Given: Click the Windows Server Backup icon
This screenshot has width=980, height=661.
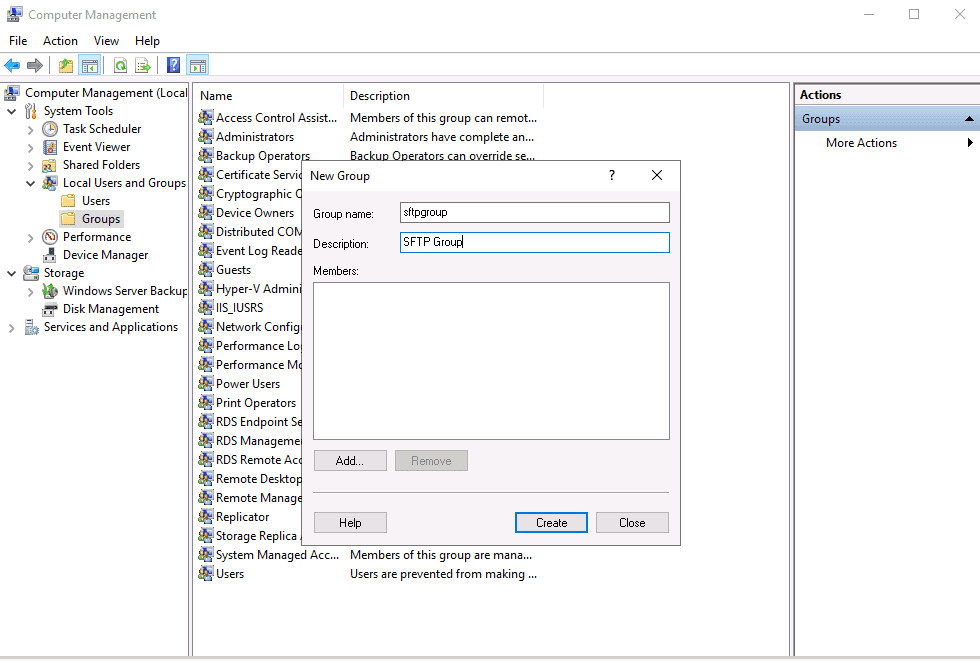Looking at the screenshot, I should [50, 291].
